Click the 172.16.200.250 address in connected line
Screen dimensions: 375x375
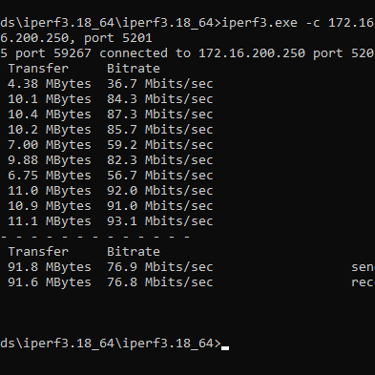252,53
